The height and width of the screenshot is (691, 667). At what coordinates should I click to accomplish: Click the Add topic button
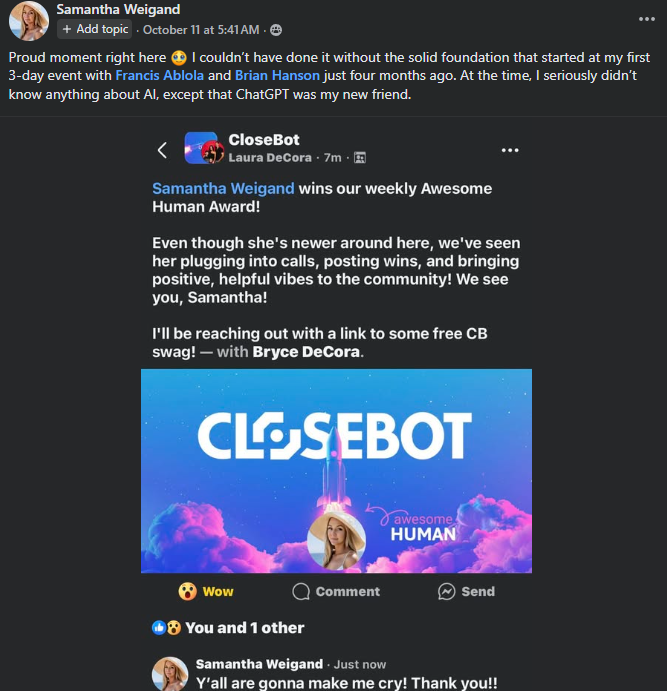(95, 29)
